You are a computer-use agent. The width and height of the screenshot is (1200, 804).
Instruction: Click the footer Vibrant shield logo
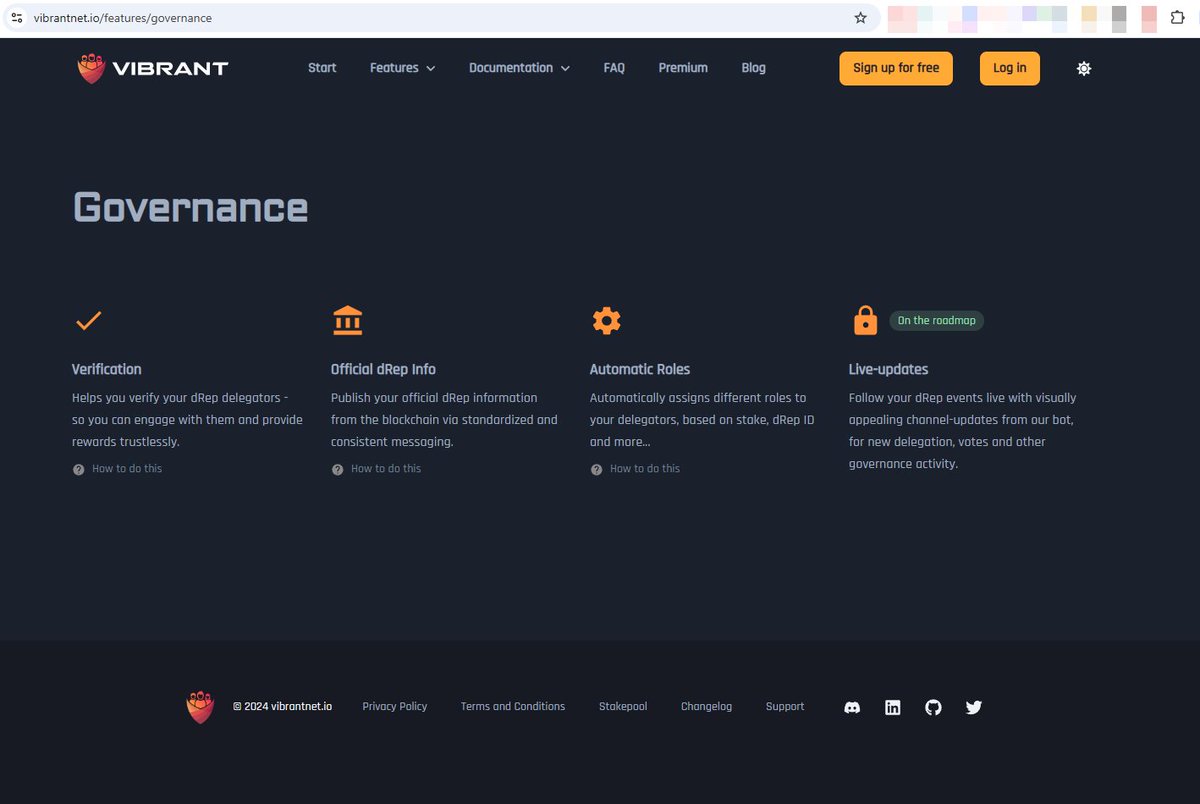(200, 707)
